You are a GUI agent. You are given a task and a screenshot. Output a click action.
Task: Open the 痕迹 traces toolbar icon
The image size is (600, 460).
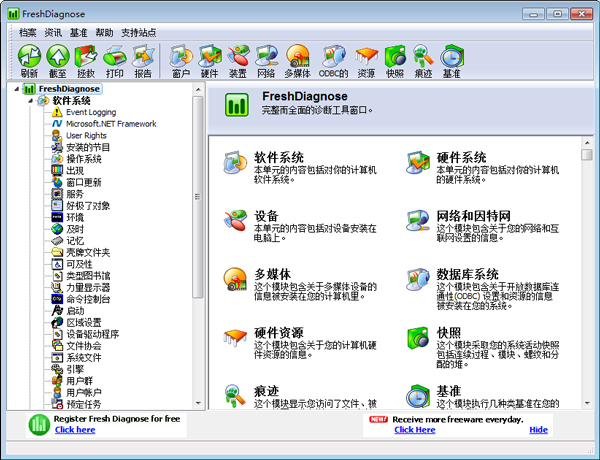coord(423,62)
